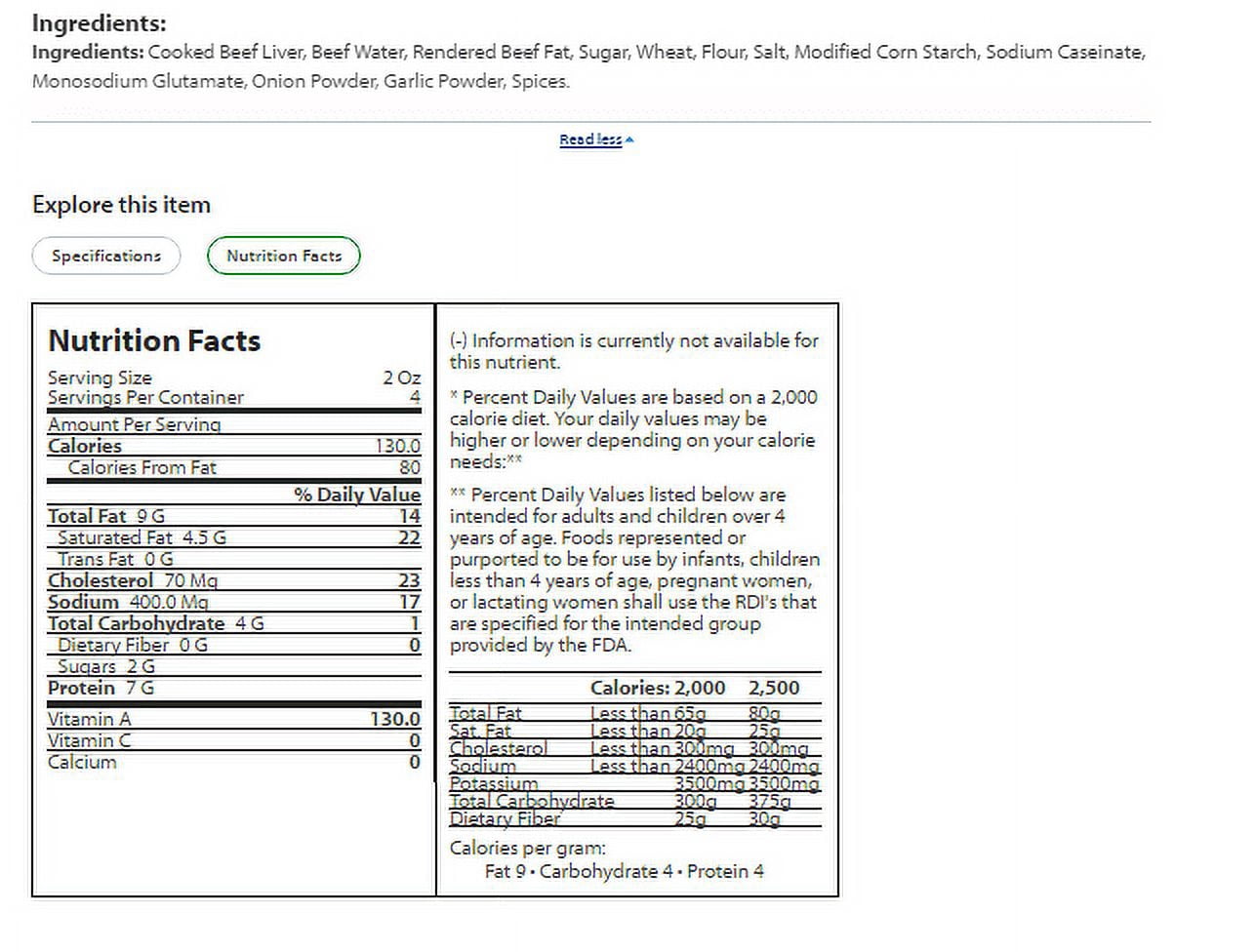Open the Nutrition Facts tab
Viewport: 1255px width, 952px height.
pyautogui.click(x=284, y=256)
